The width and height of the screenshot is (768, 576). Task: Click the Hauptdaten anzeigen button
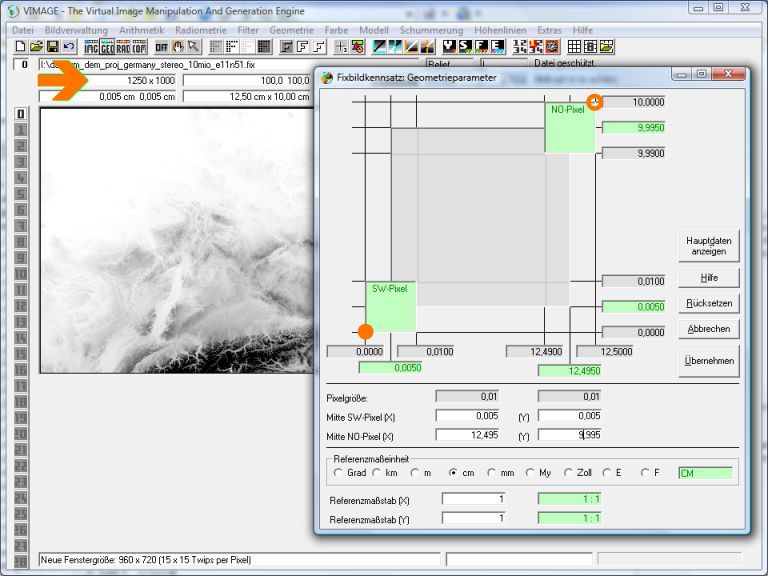point(709,246)
